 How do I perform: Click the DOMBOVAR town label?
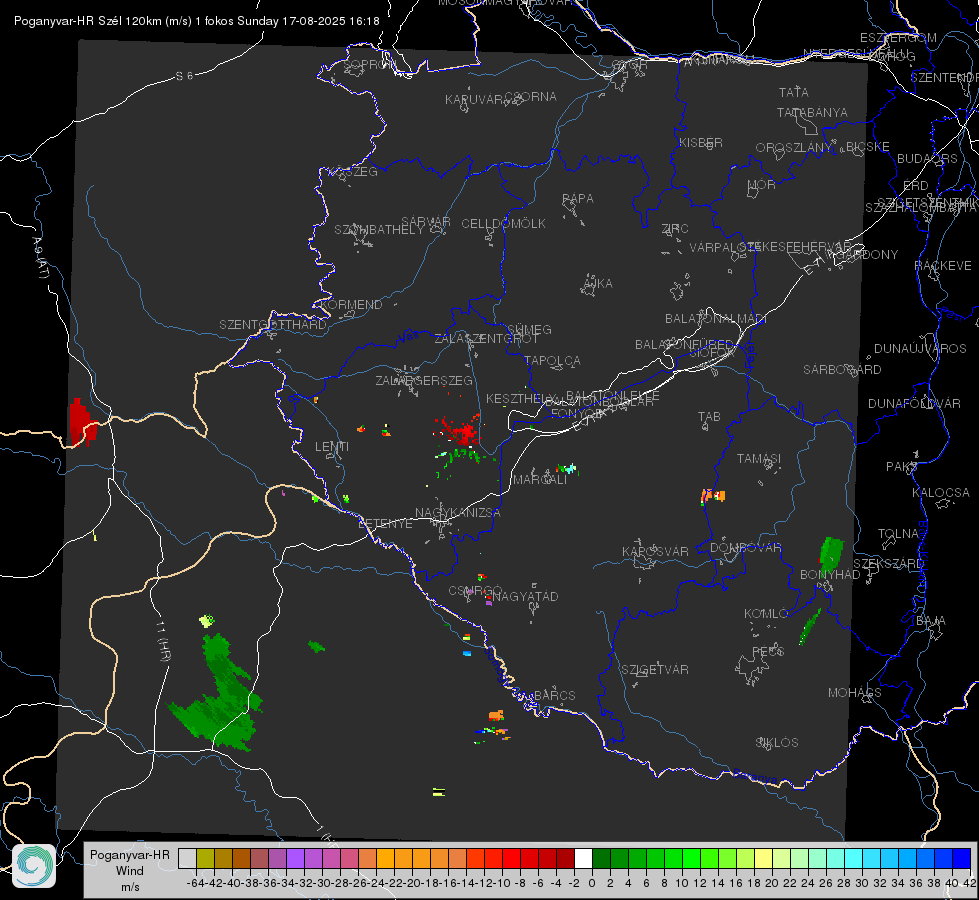click(x=745, y=548)
